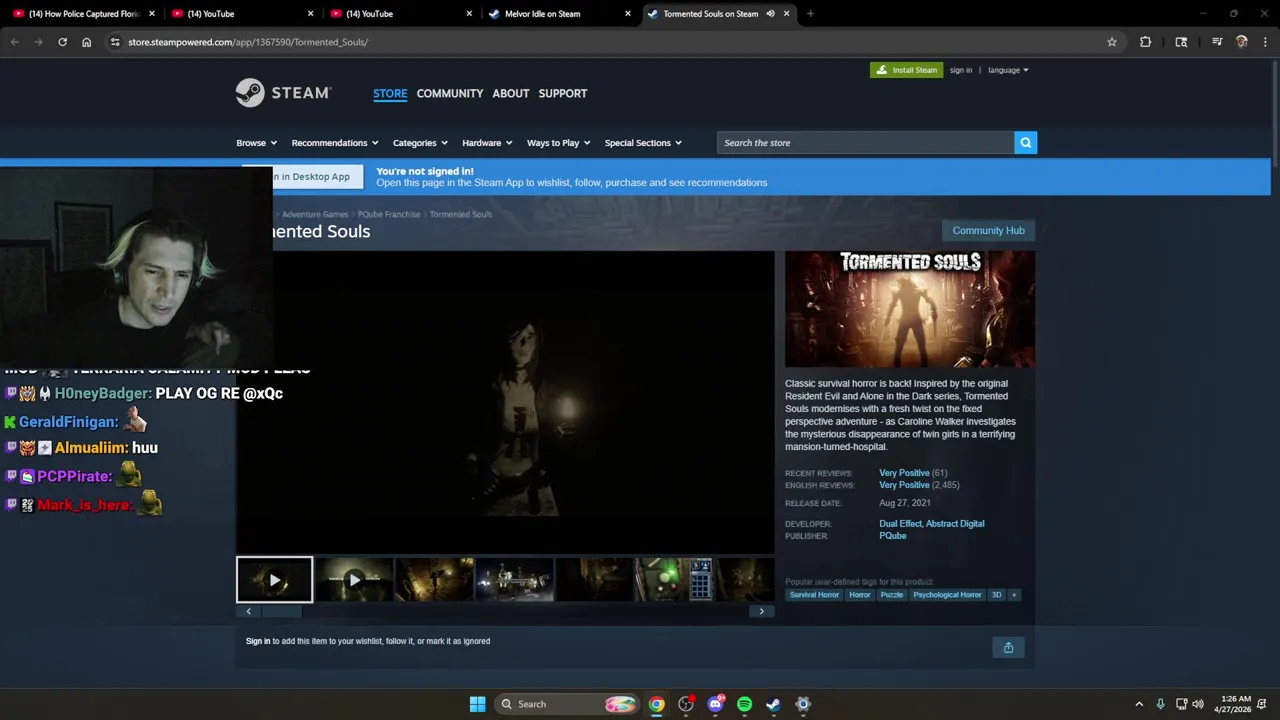Open volume control in tray
1280x720 pixels.
pyautogui.click(x=1197, y=704)
